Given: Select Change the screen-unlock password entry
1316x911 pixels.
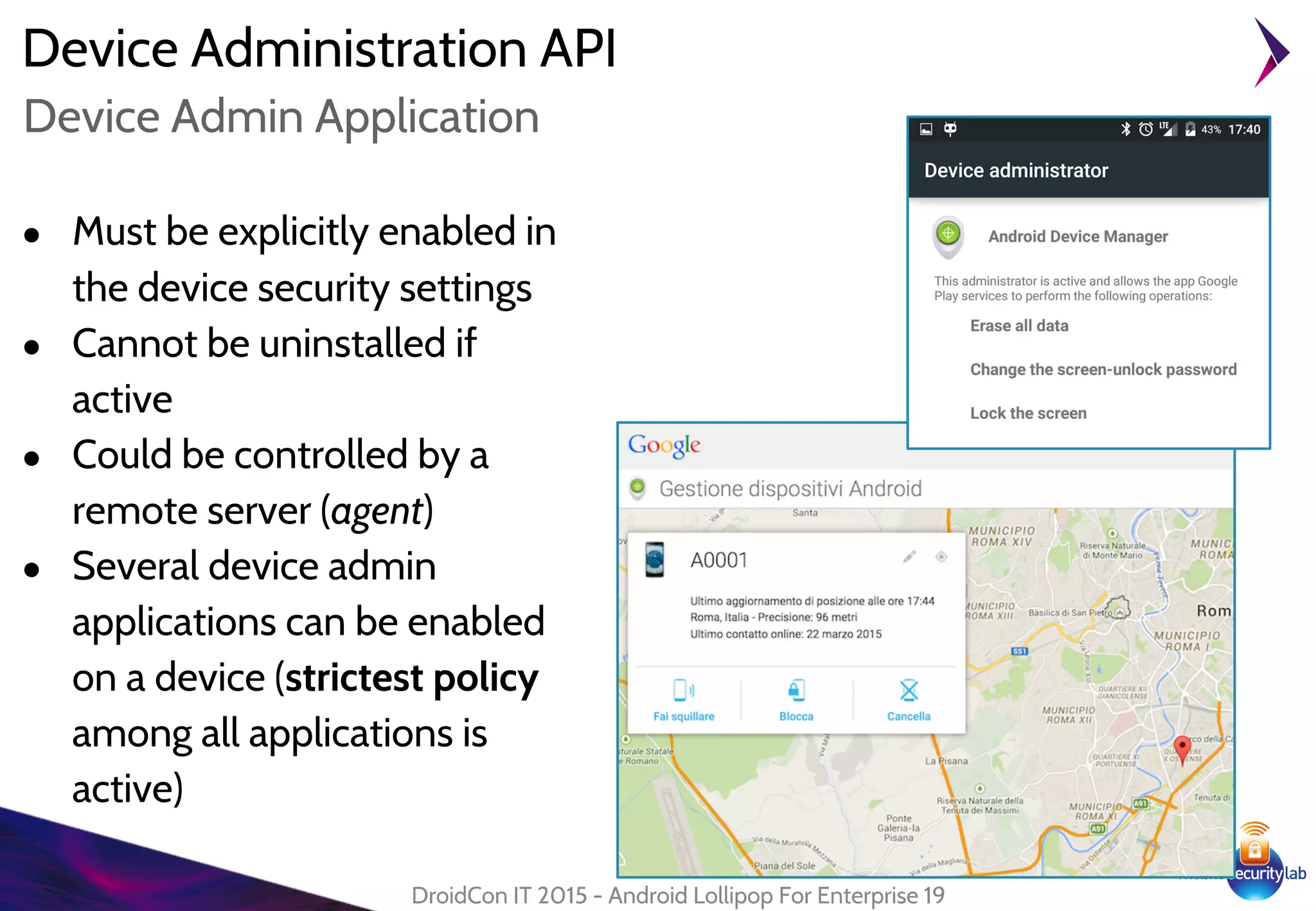Looking at the screenshot, I should (1103, 369).
